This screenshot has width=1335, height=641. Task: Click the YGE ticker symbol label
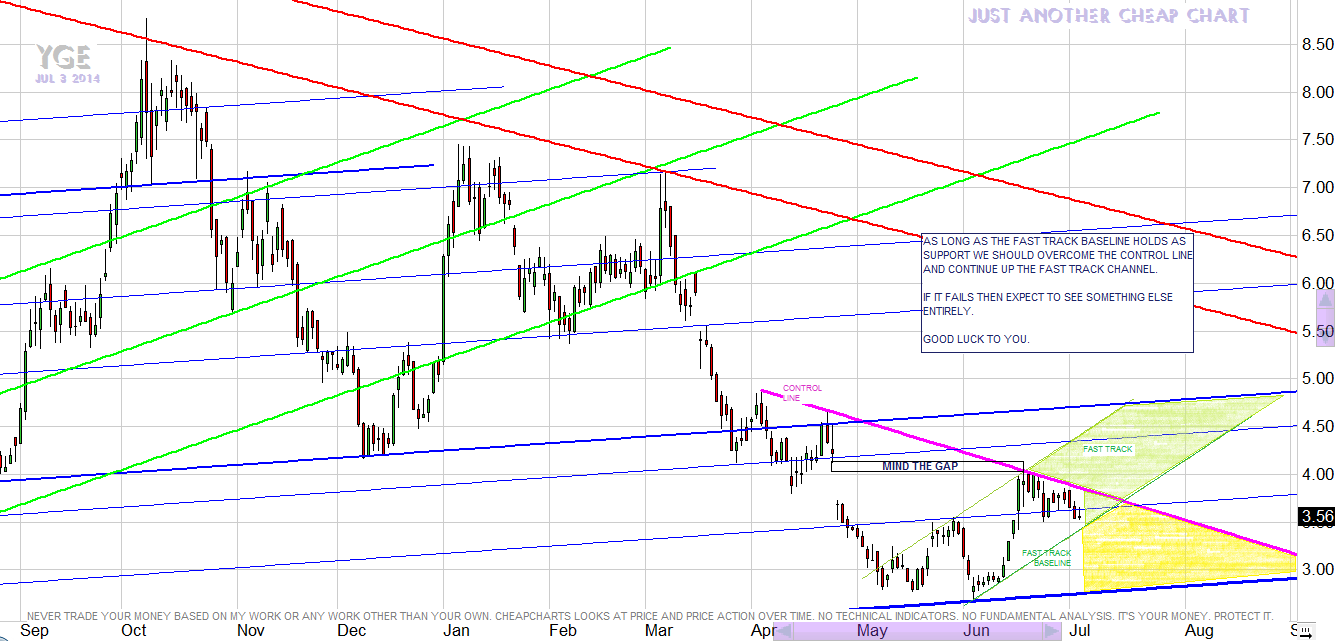(x=63, y=57)
